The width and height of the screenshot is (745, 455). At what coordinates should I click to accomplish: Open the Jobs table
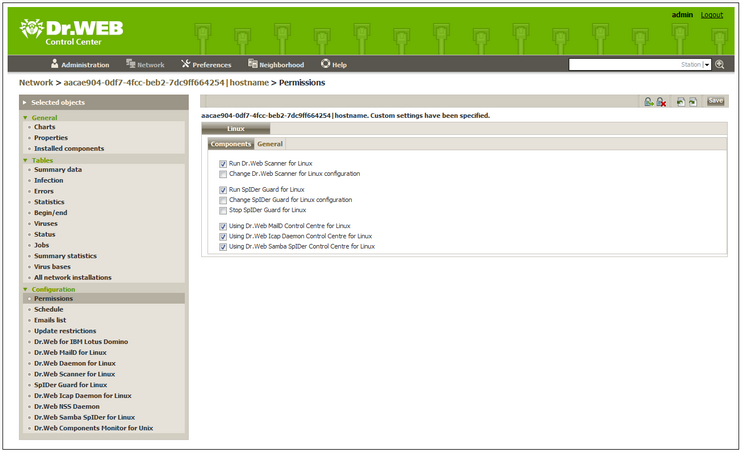(x=41, y=245)
